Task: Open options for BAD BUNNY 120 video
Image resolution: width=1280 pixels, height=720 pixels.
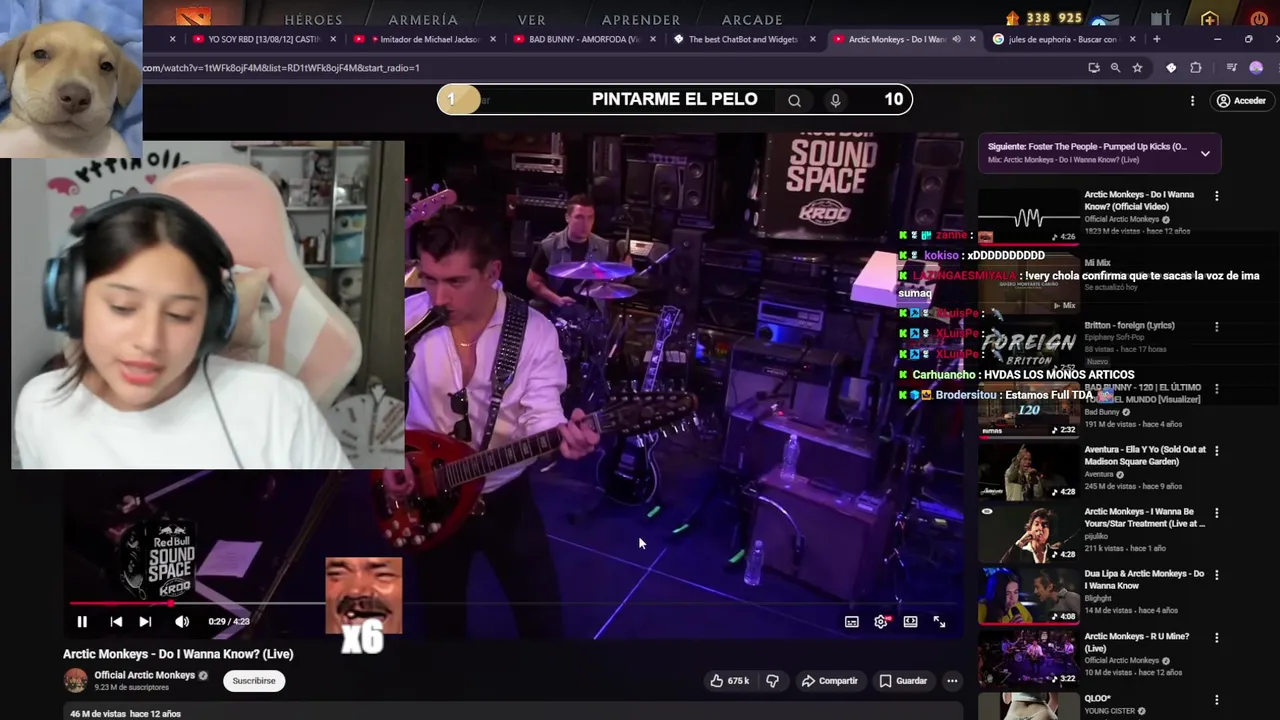Action: click(x=1216, y=389)
